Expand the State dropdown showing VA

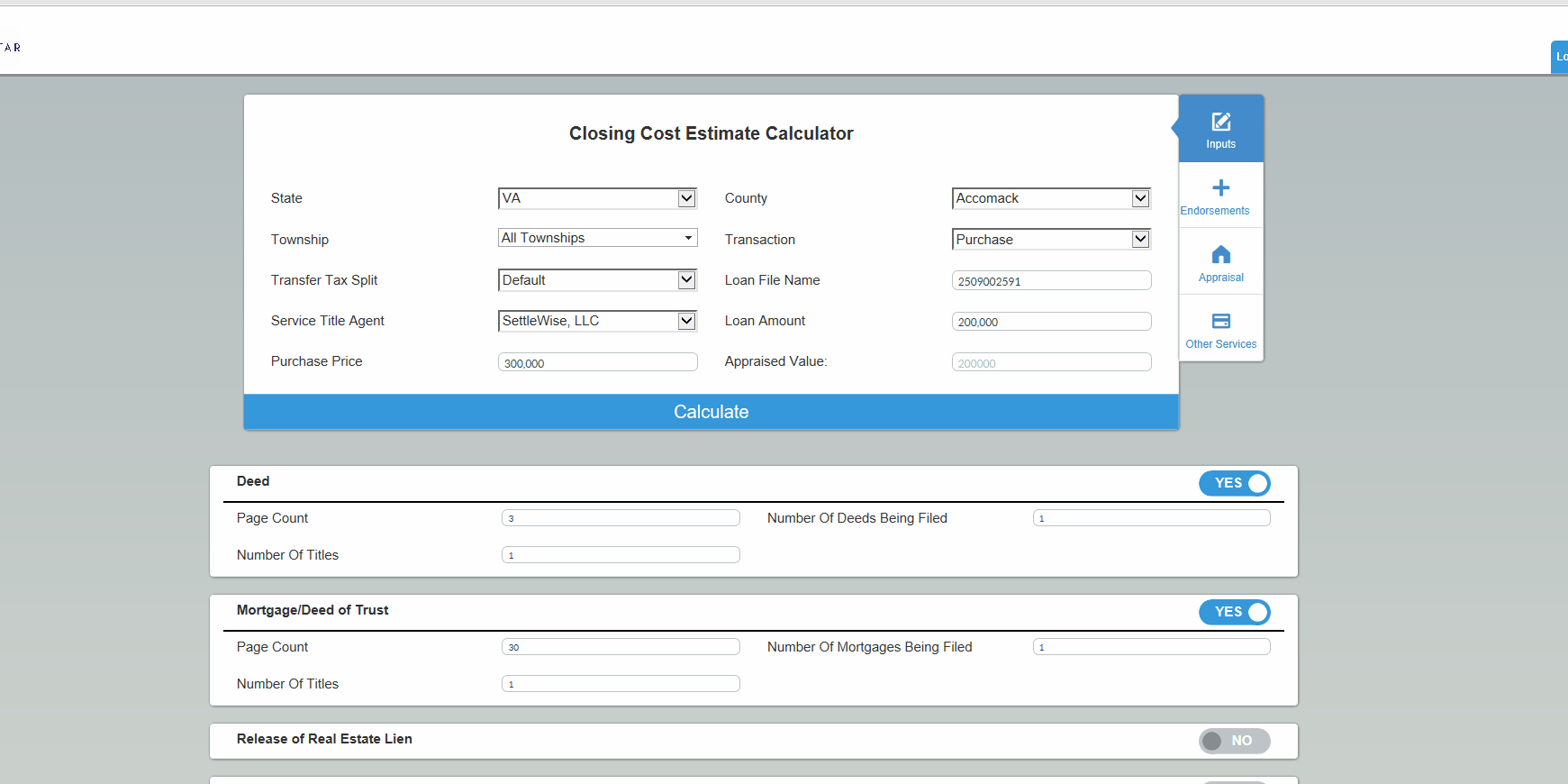click(x=598, y=198)
